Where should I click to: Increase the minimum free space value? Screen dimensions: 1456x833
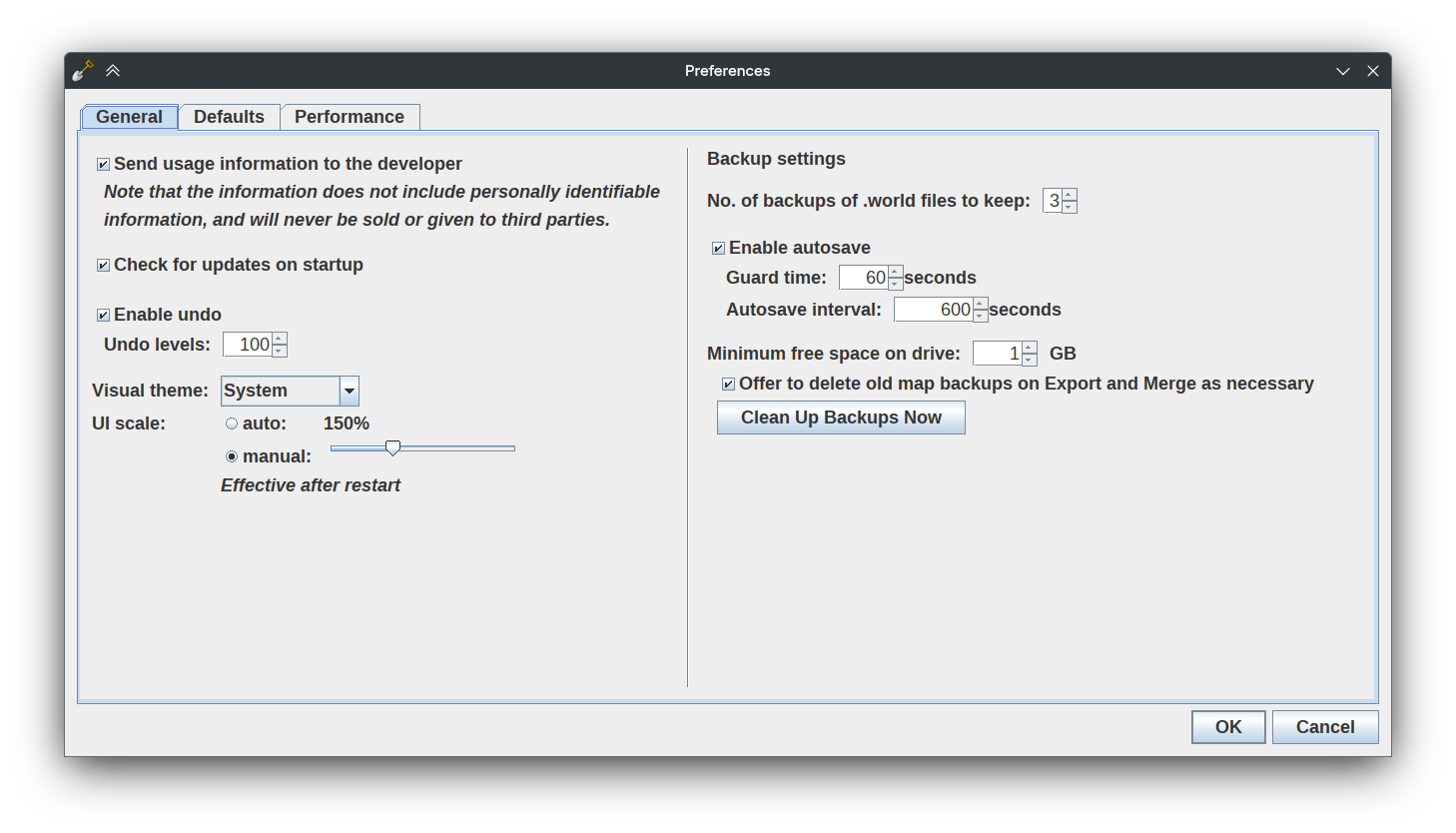coord(1030,348)
